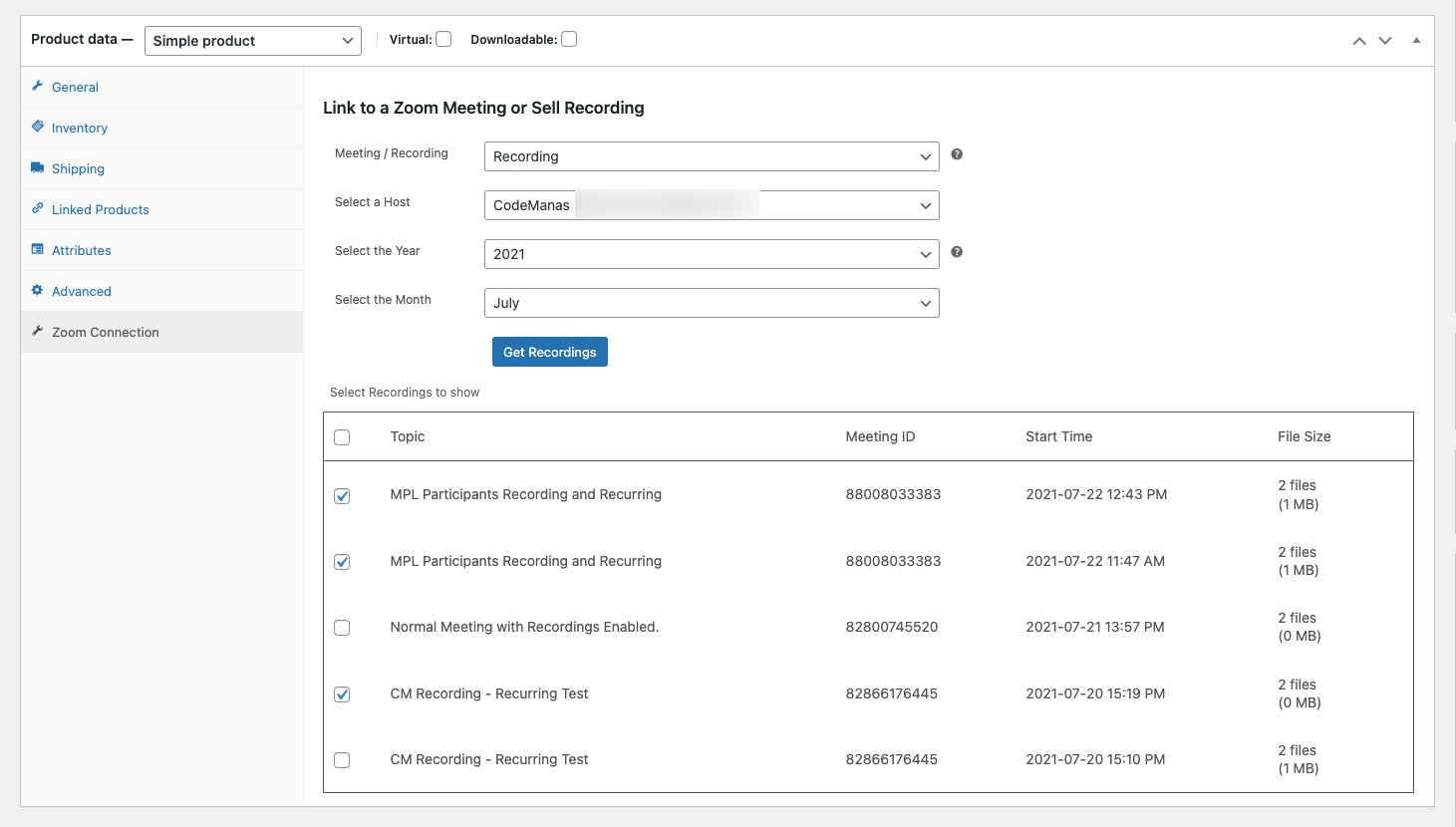This screenshot has height=827, width=1456.
Task: Click the move panel down arrow icon
Action: click(1385, 41)
